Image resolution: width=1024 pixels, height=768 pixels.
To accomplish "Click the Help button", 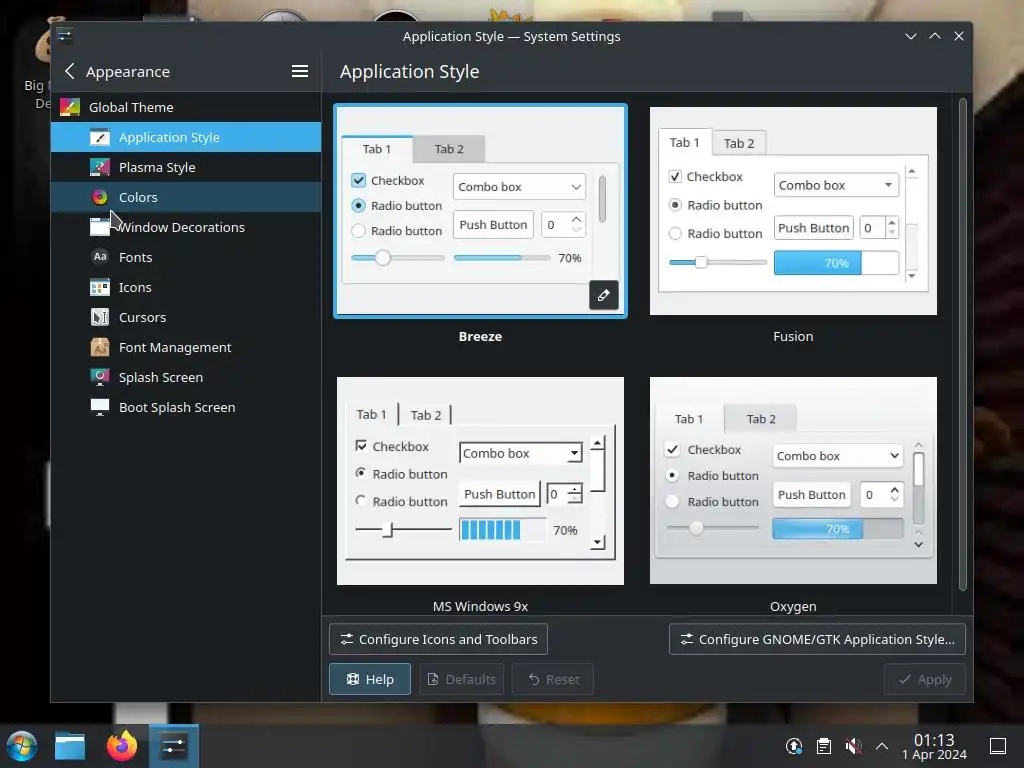I will tap(370, 679).
